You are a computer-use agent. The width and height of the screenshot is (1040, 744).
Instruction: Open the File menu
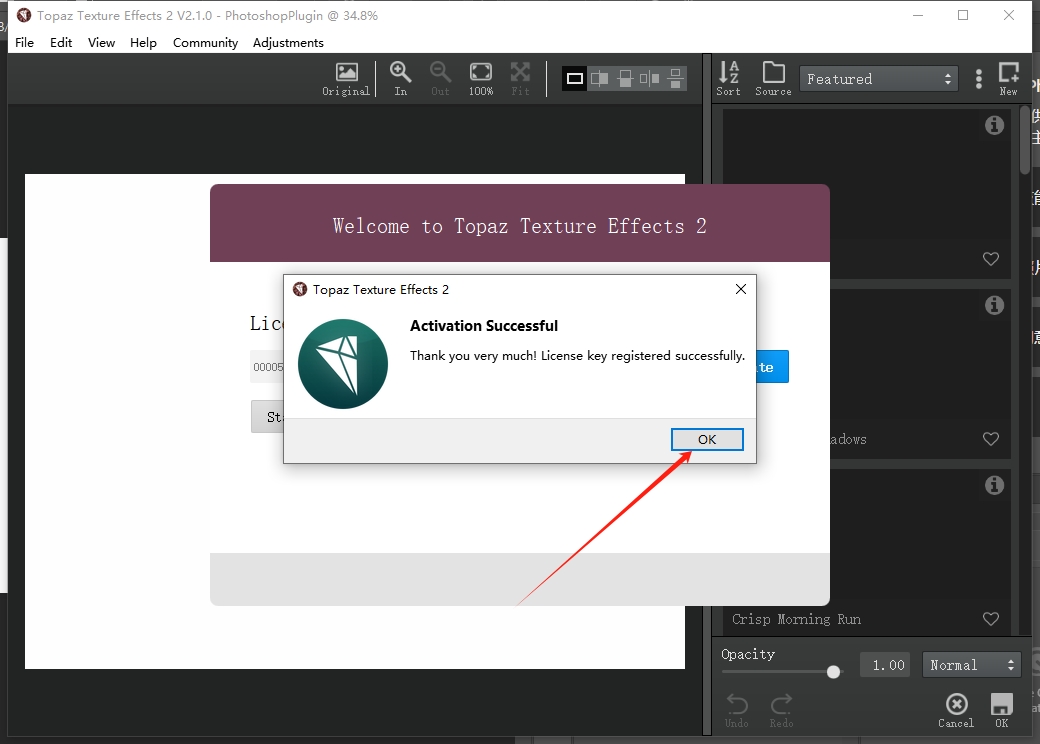[25, 42]
